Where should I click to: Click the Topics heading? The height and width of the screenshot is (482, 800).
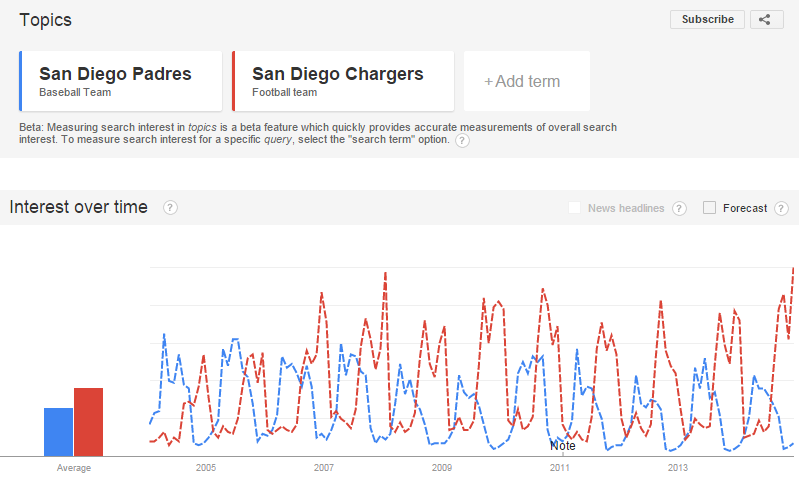45,20
